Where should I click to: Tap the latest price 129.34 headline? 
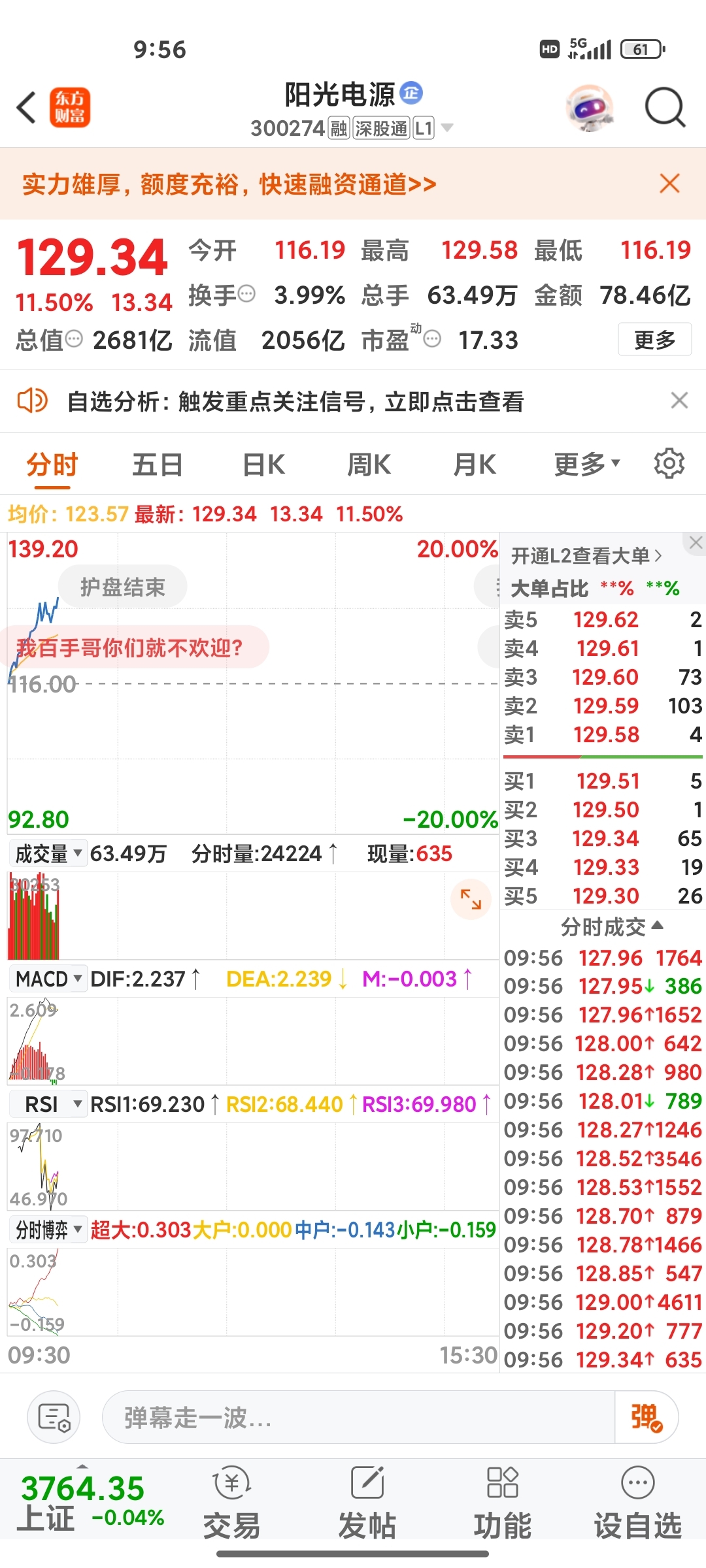tap(92, 257)
